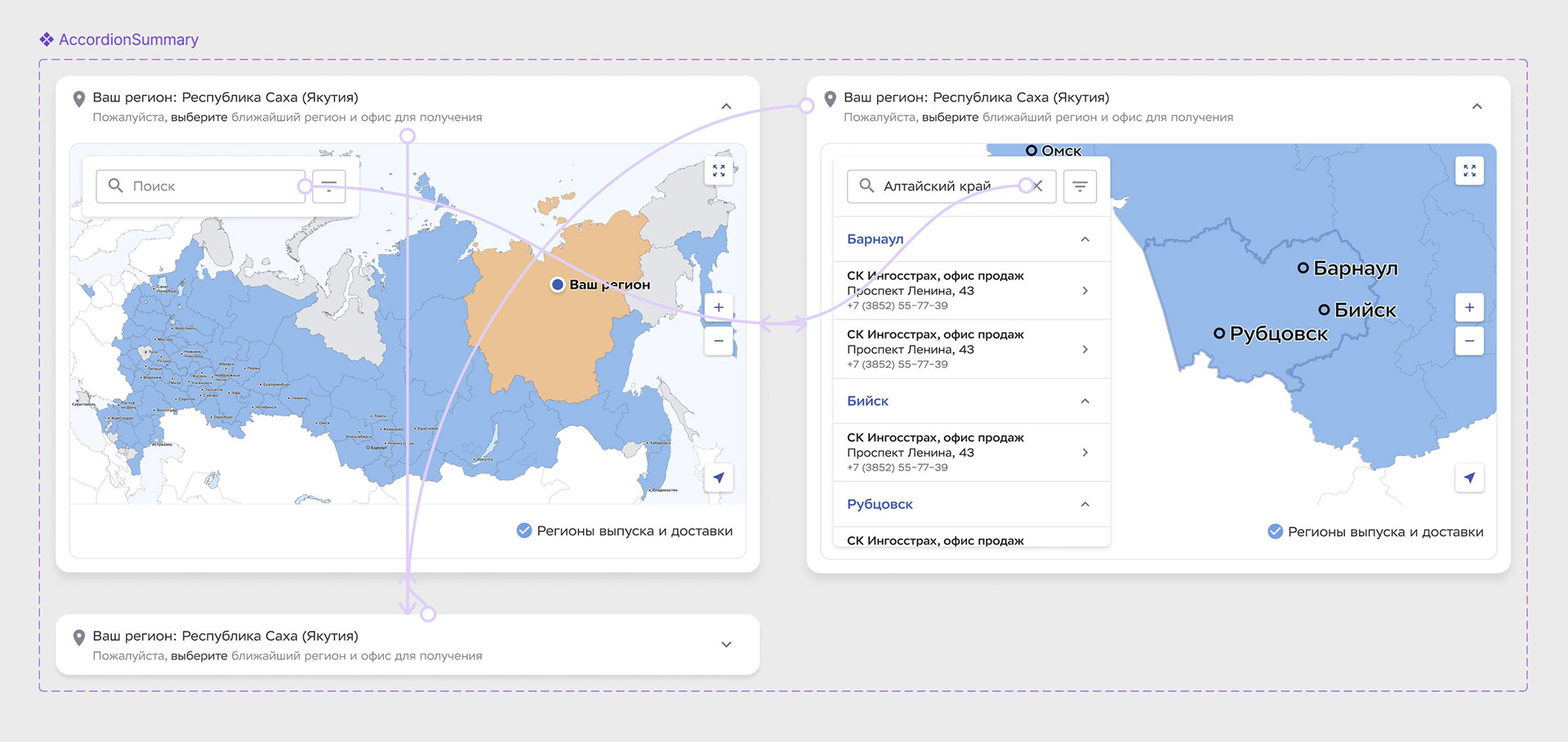Click locate-me arrow on the left map
The width and height of the screenshot is (1568, 742).
pos(719,478)
